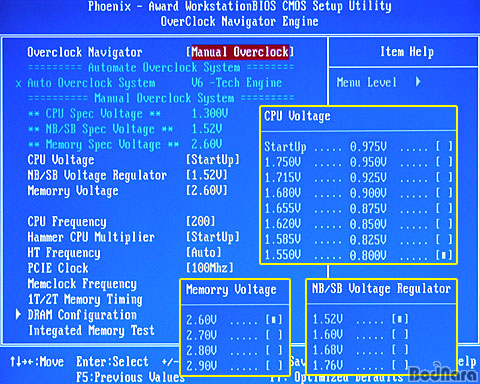Select the radio bracket on the StartUp row
The width and height of the screenshot is (480, 384).
[444, 146]
